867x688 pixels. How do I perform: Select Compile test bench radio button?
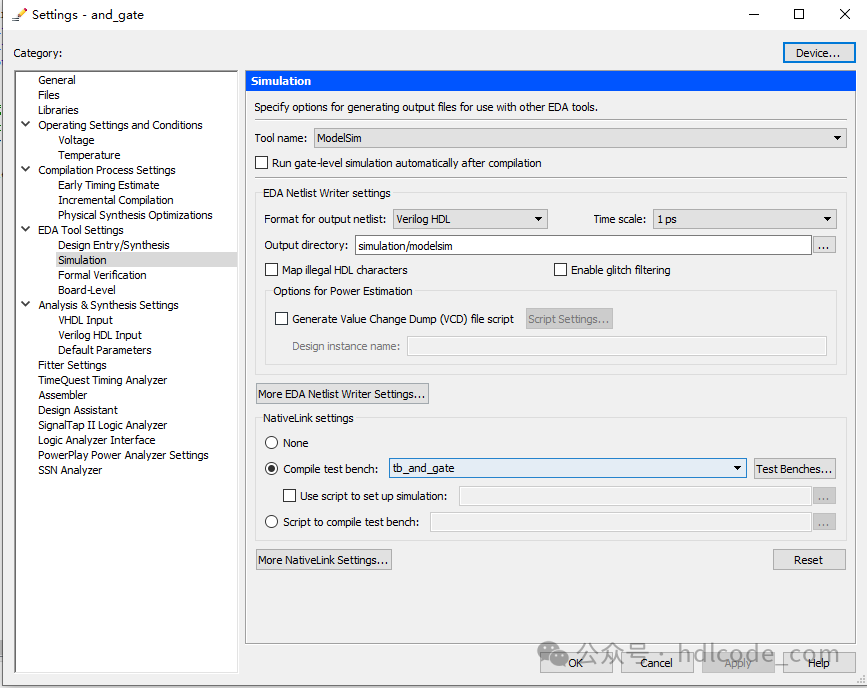pyautogui.click(x=271, y=469)
